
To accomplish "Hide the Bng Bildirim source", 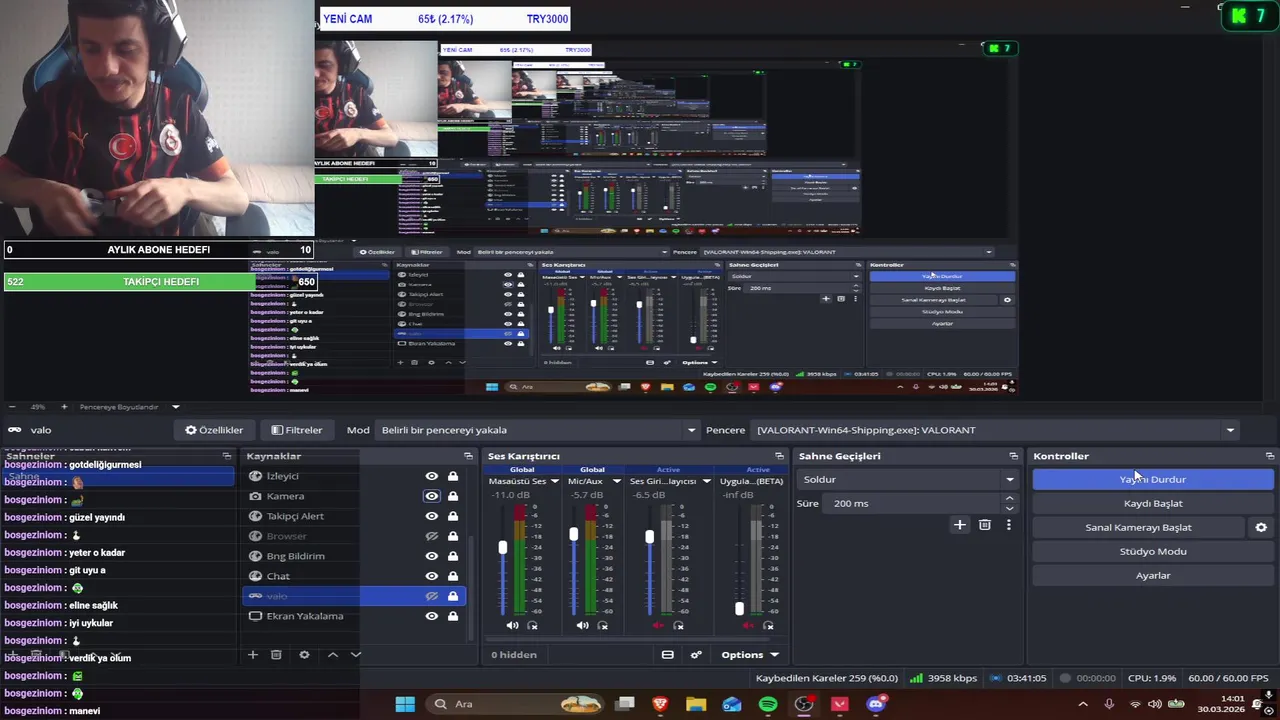I will coord(431,556).
